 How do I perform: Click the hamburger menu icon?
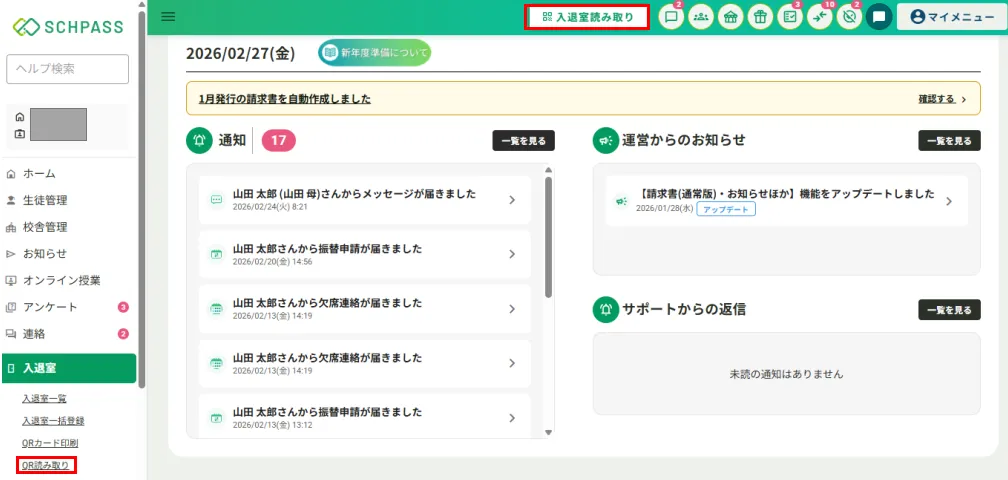click(168, 16)
